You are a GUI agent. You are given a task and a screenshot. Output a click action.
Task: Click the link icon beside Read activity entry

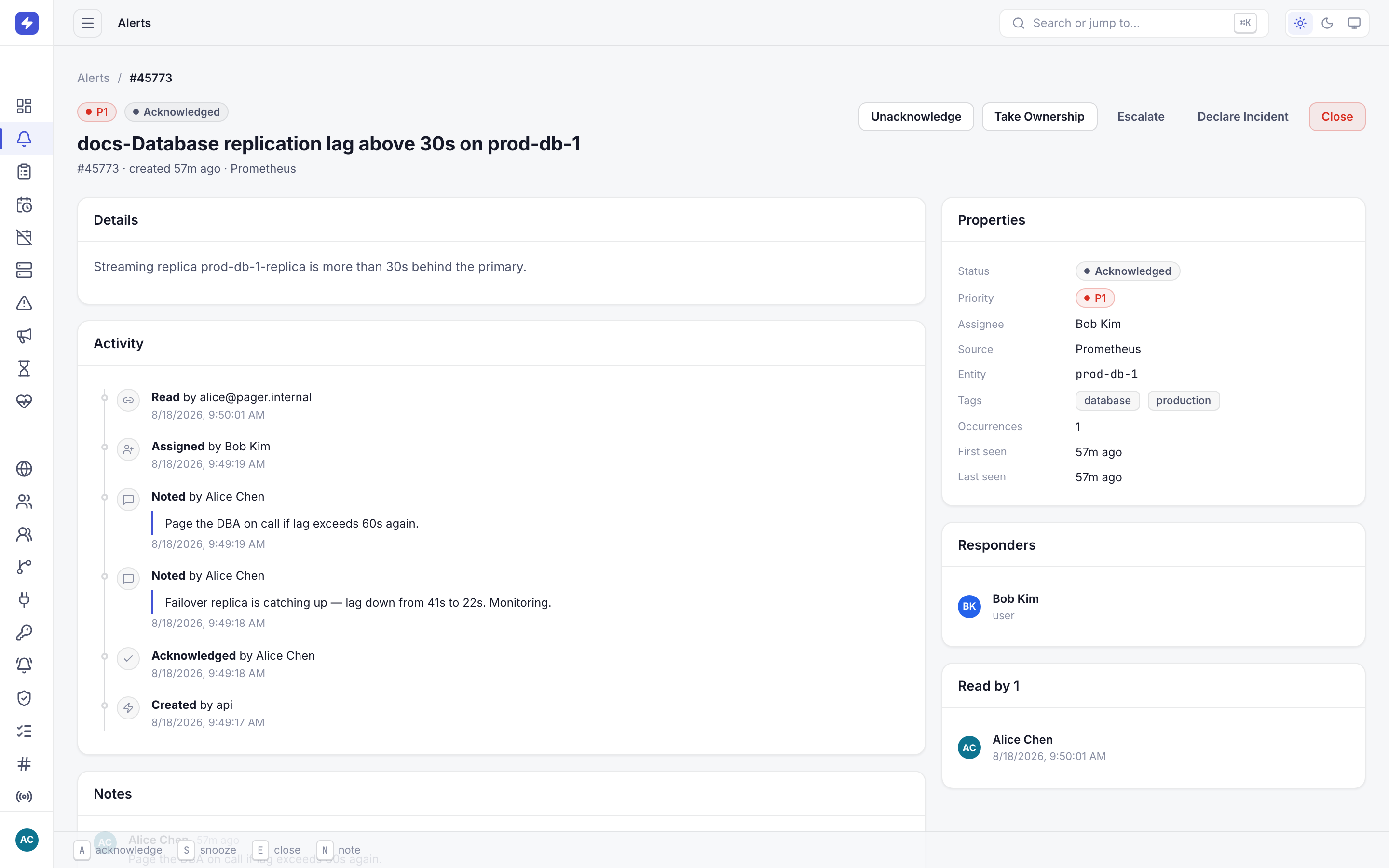(128, 400)
